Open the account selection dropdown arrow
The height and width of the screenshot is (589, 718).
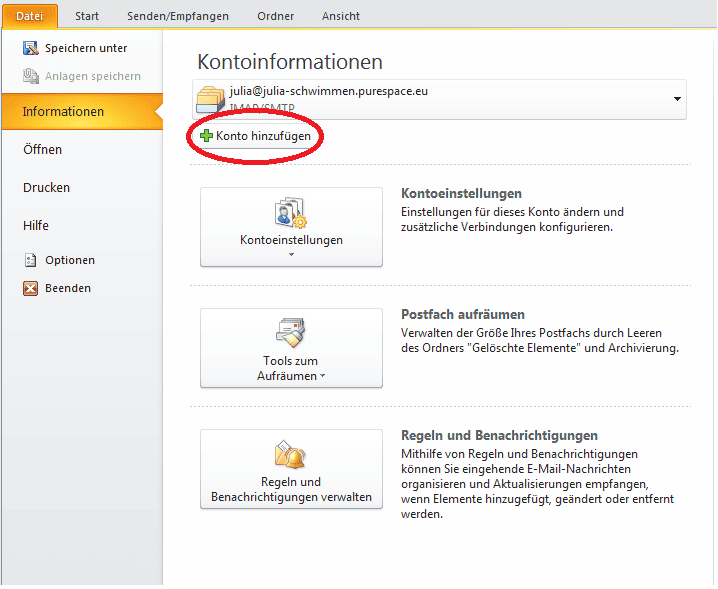[x=677, y=100]
